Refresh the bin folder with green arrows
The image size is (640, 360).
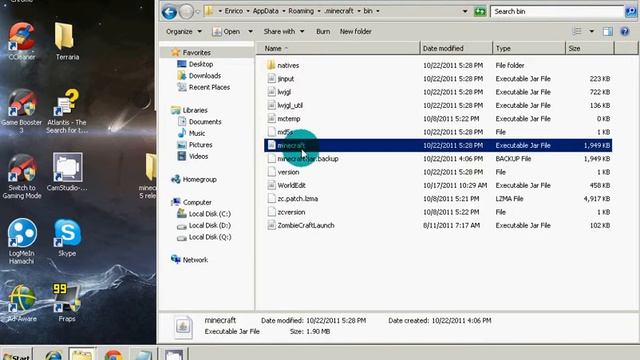pos(480,11)
